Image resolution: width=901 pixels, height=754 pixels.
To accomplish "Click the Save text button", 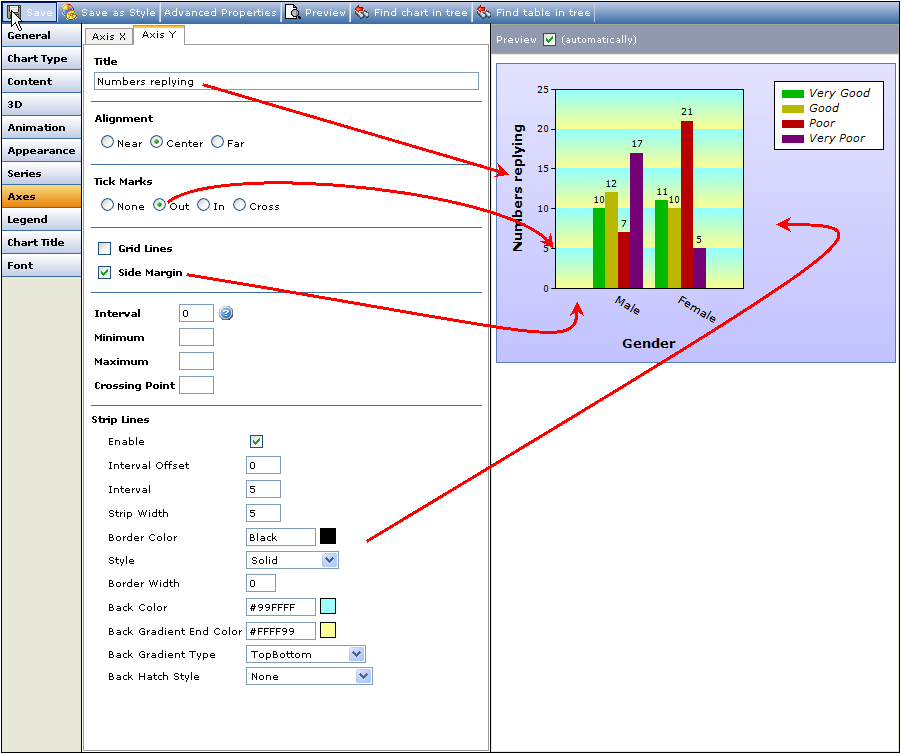I will (39, 12).
